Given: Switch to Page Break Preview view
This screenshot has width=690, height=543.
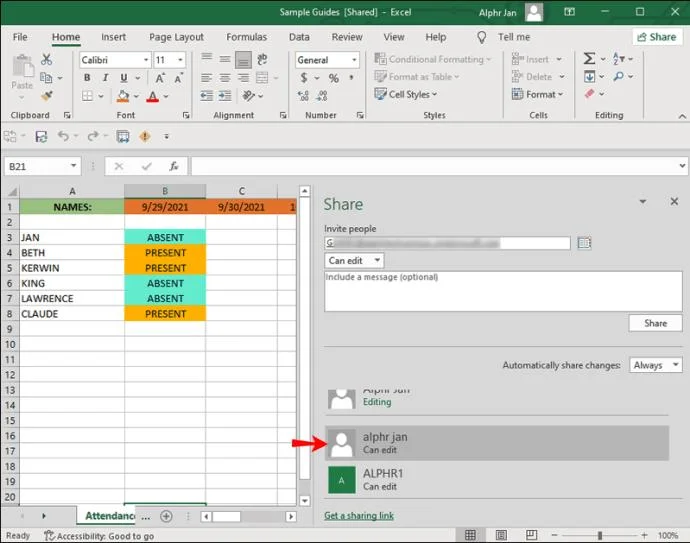Looking at the screenshot, I should [x=531, y=535].
